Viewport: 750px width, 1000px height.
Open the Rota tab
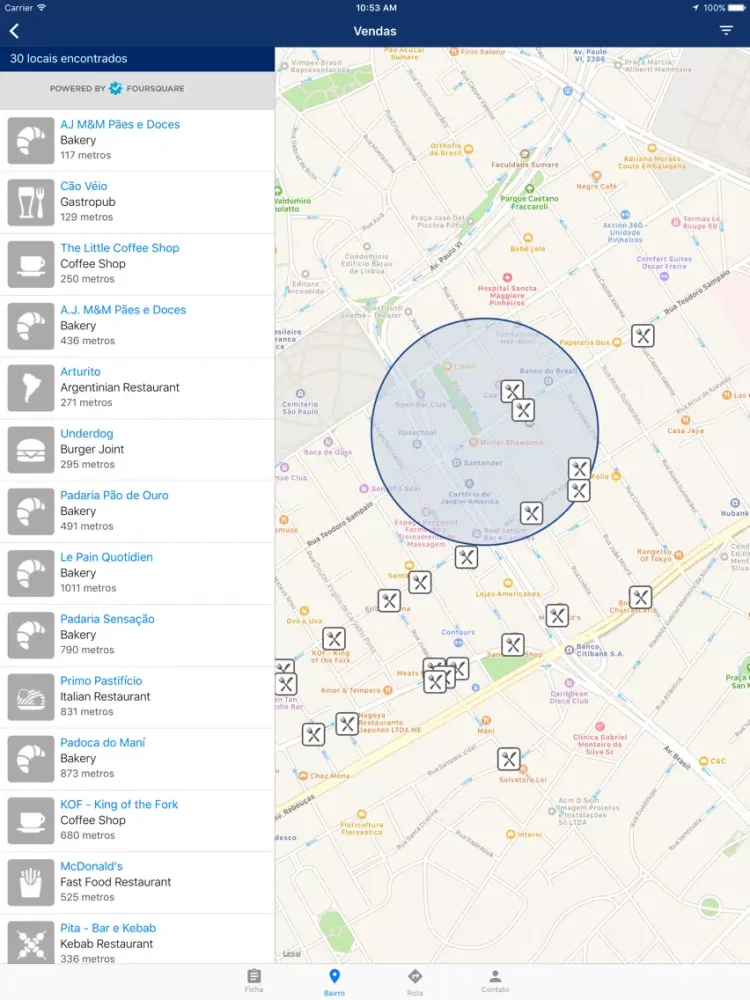pyautogui.click(x=415, y=982)
